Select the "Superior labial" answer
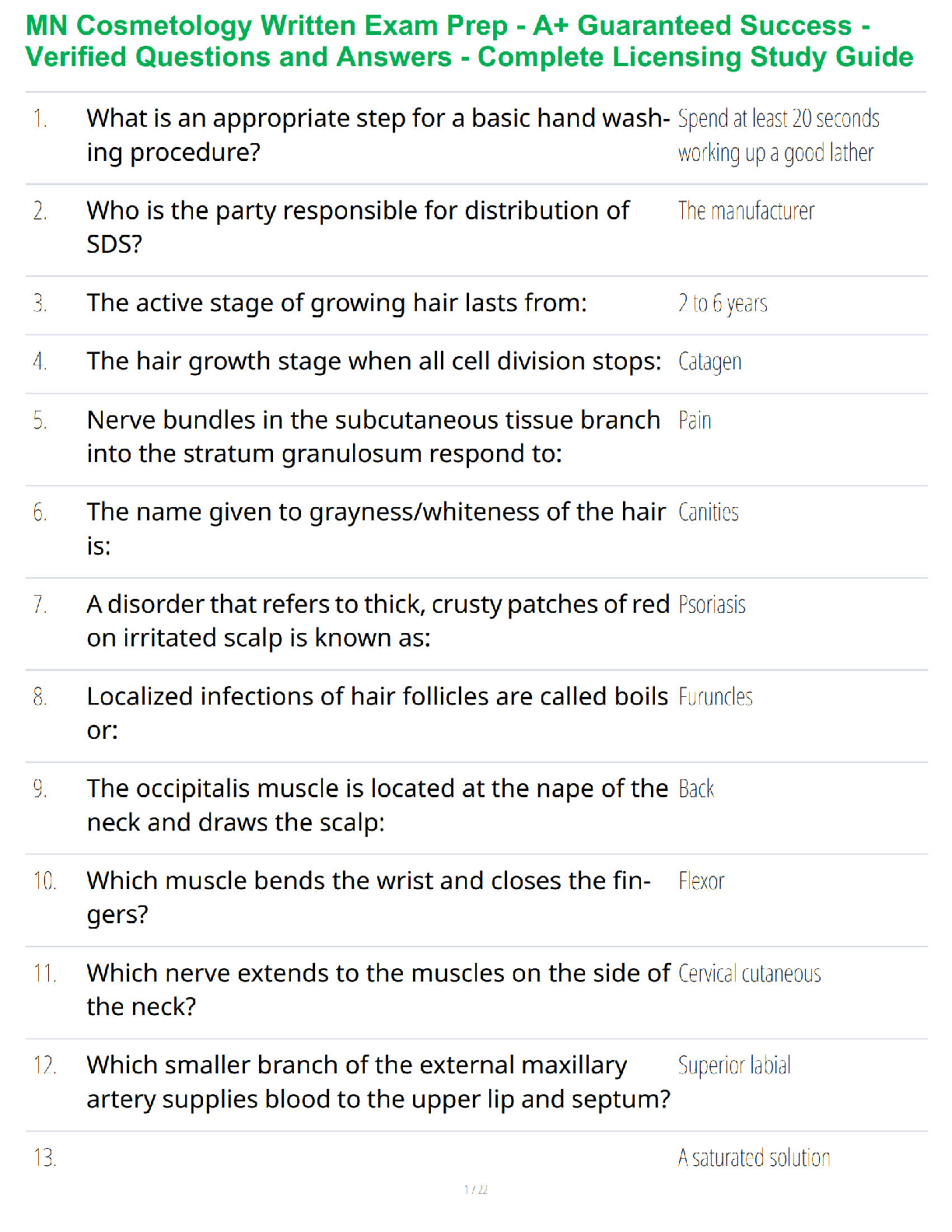This screenshot has height=1232, width=952. tap(734, 1066)
